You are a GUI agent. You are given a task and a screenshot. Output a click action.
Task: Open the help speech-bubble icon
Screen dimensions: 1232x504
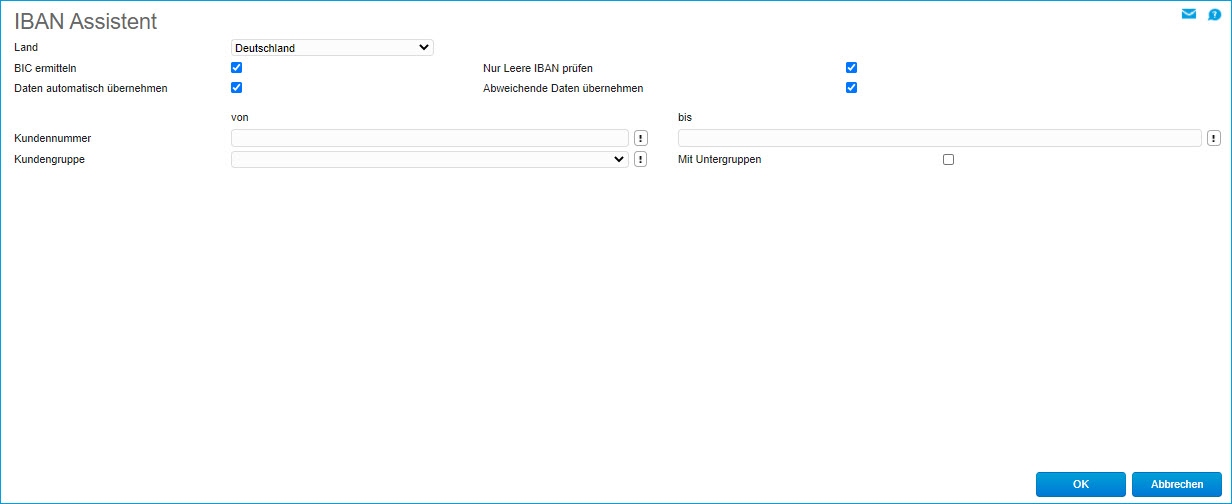click(1214, 15)
